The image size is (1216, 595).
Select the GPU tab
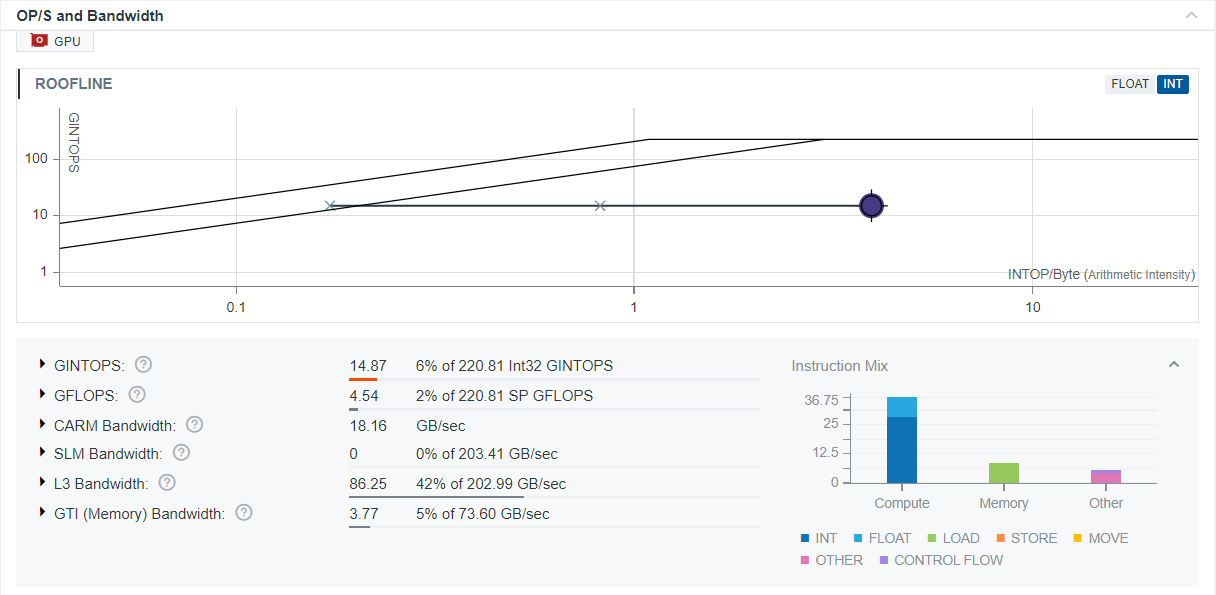(56, 41)
